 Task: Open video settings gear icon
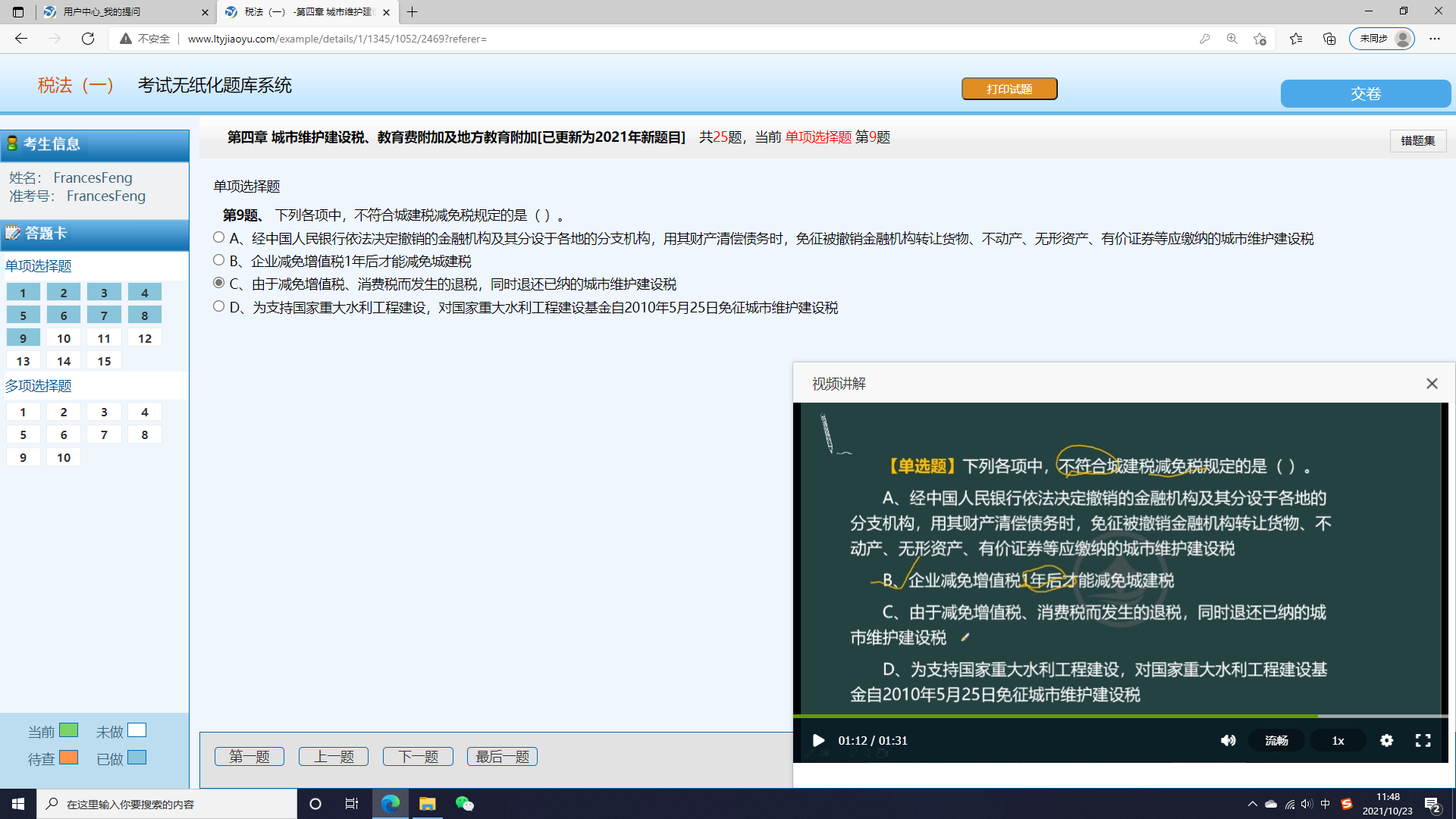click(x=1386, y=740)
